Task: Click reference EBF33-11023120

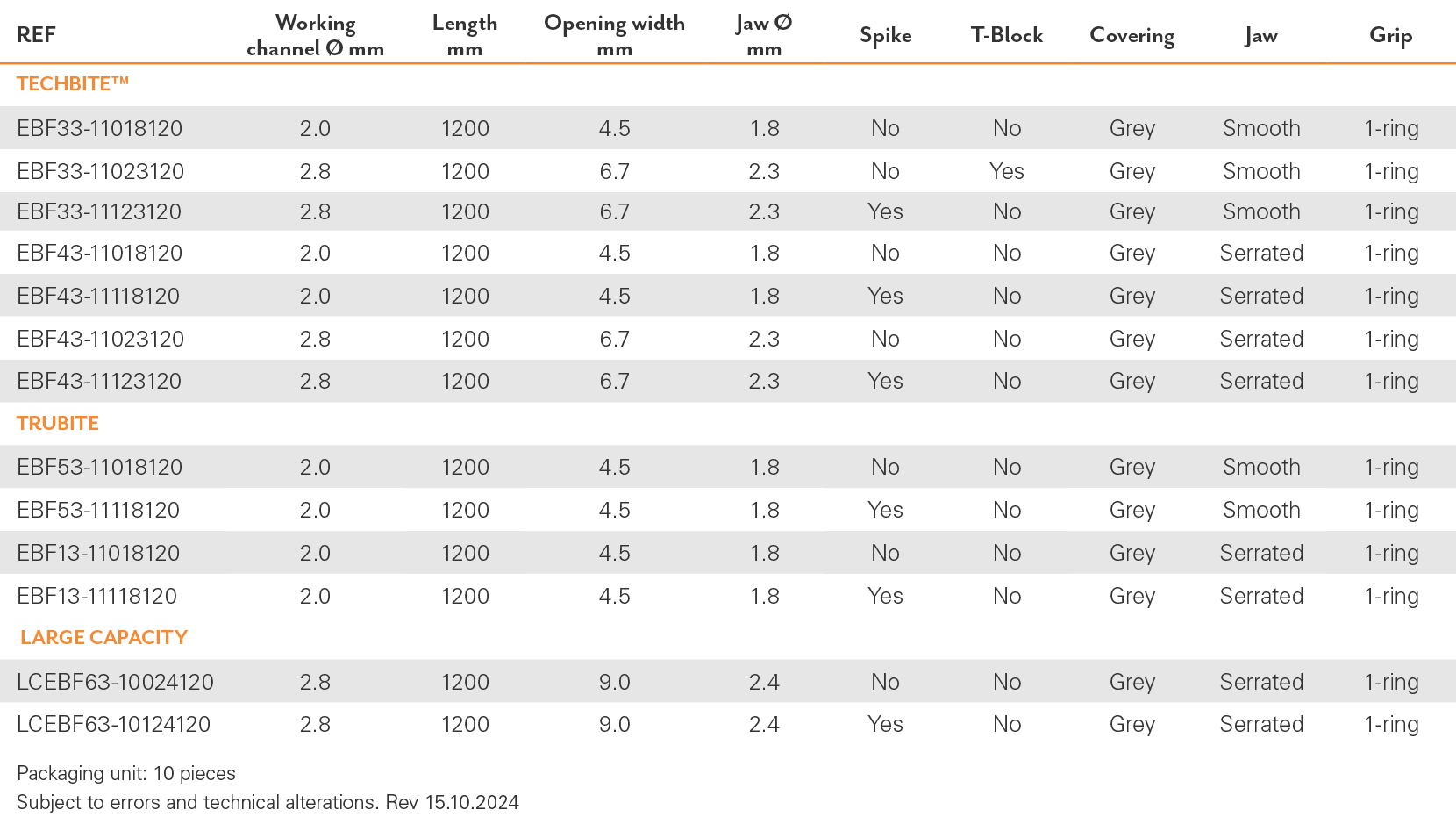Action: (101, 171)
